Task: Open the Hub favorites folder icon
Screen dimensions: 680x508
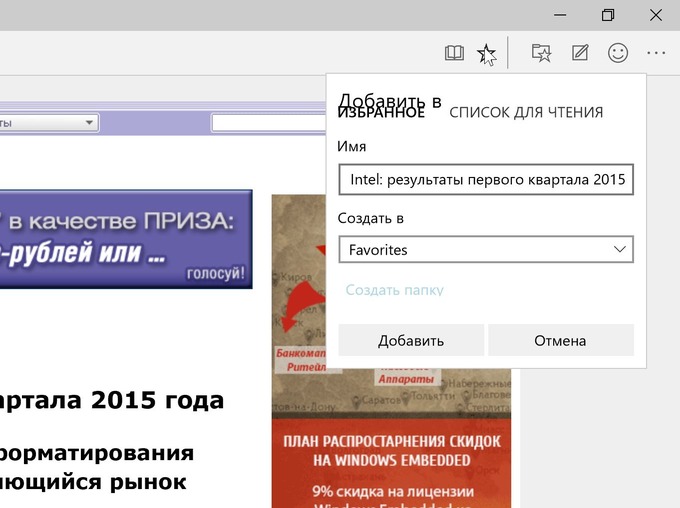Action: click(541, 53)
